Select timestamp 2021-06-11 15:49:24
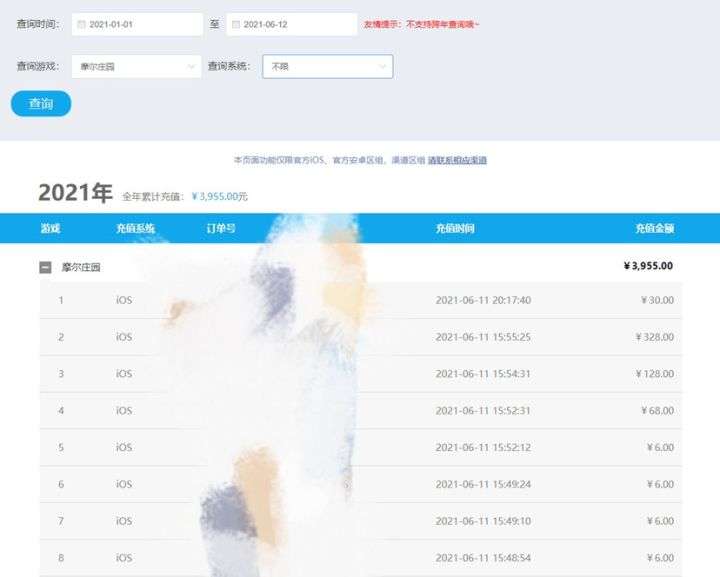Image resolution: width=720 pixels, height=577 pixels. 483,484
